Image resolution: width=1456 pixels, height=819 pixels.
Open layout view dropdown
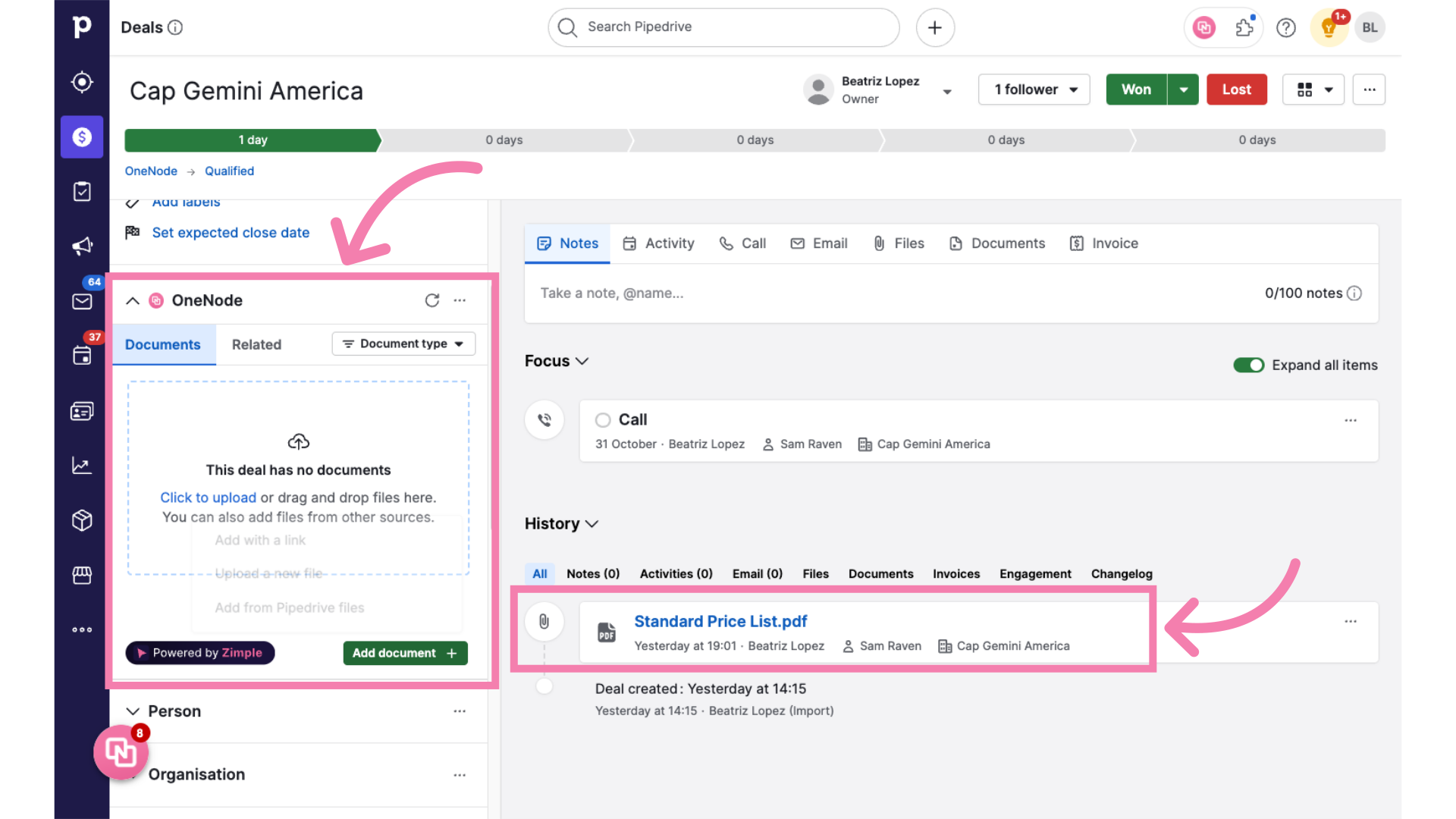tap(1313, 89)
